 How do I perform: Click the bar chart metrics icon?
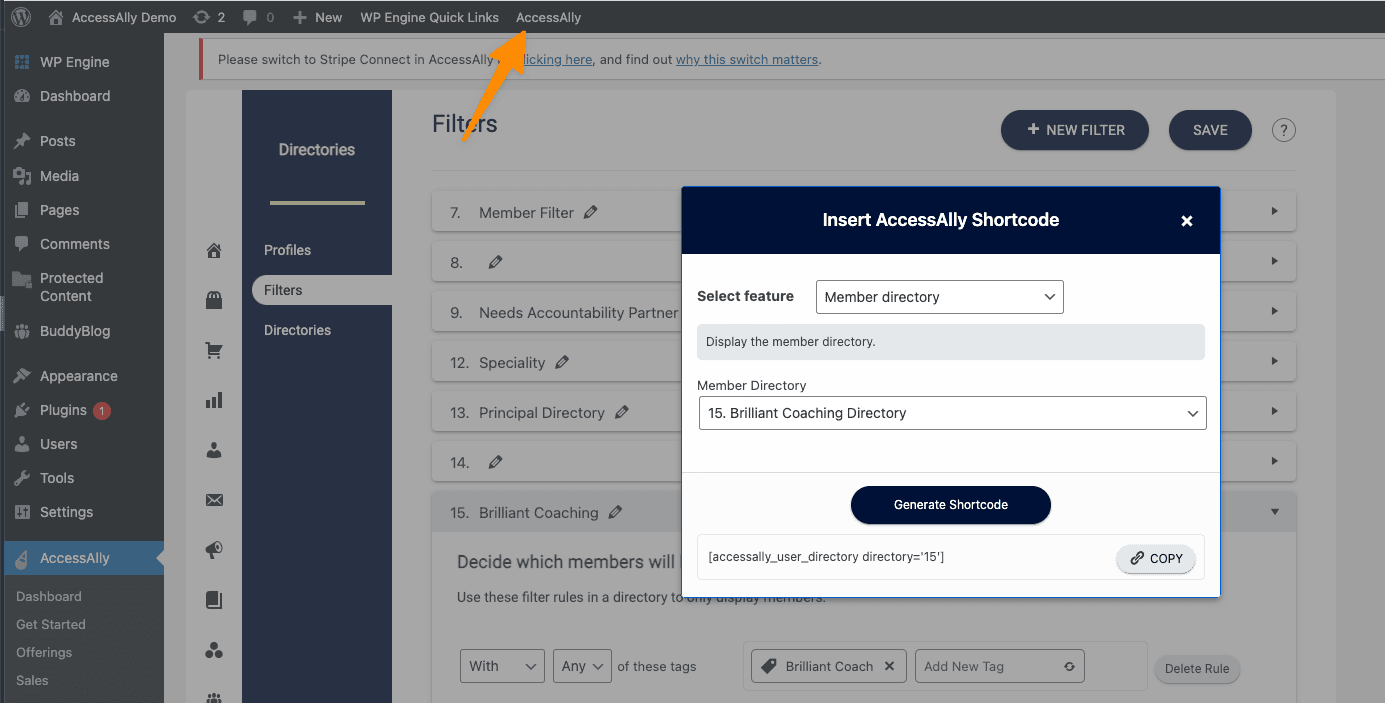point(214,400)
